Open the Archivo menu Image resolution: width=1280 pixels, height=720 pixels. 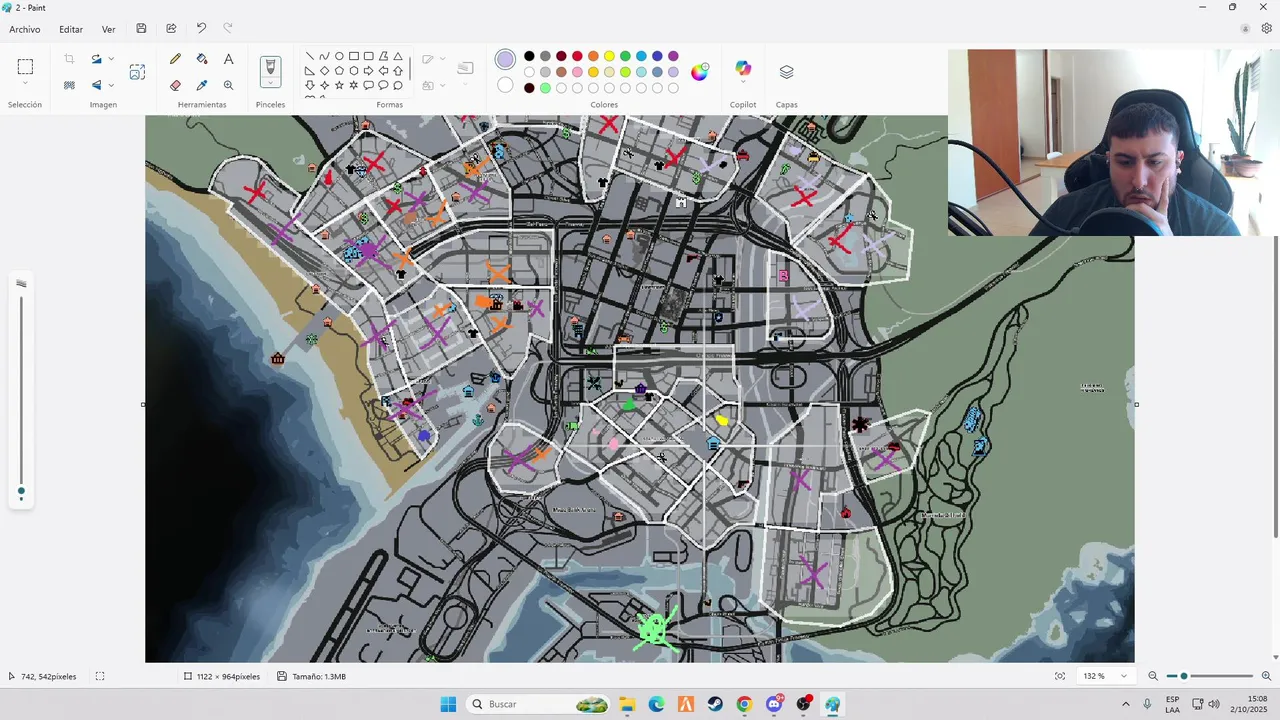click(25, 29)
